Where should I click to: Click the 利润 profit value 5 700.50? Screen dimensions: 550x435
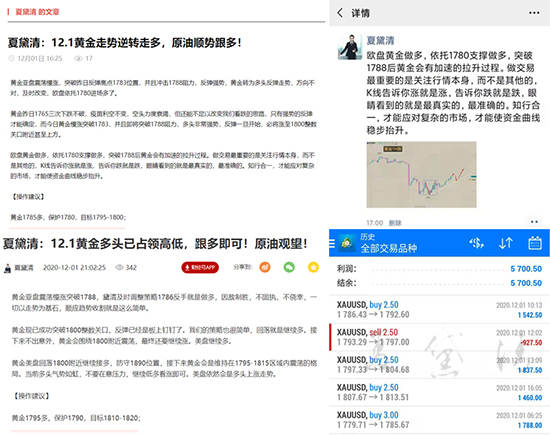tap(526, 269)
